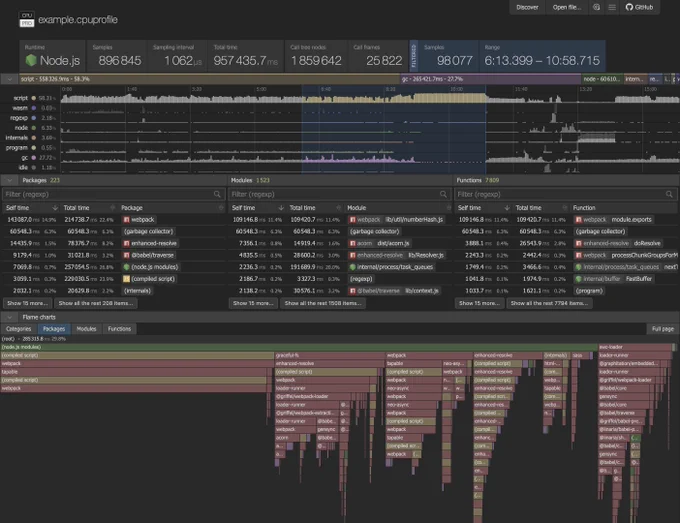This screenshot has width=680, height=523.
Task: Switch flame chart to Categories tab
Action: [19, 329]
